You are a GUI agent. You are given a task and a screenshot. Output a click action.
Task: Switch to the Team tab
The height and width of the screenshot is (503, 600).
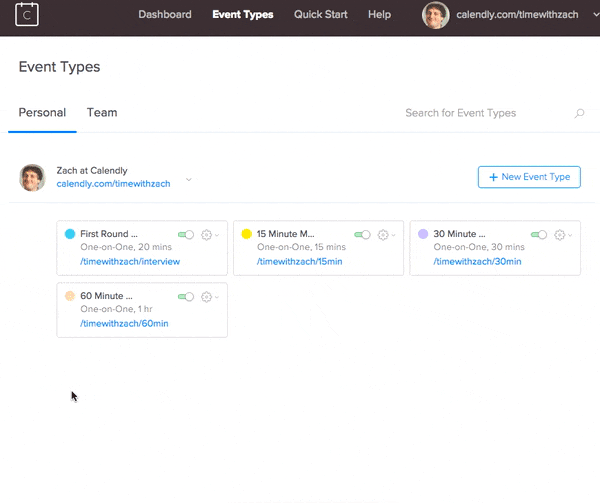pyautogui.click(x=102, y=112)
